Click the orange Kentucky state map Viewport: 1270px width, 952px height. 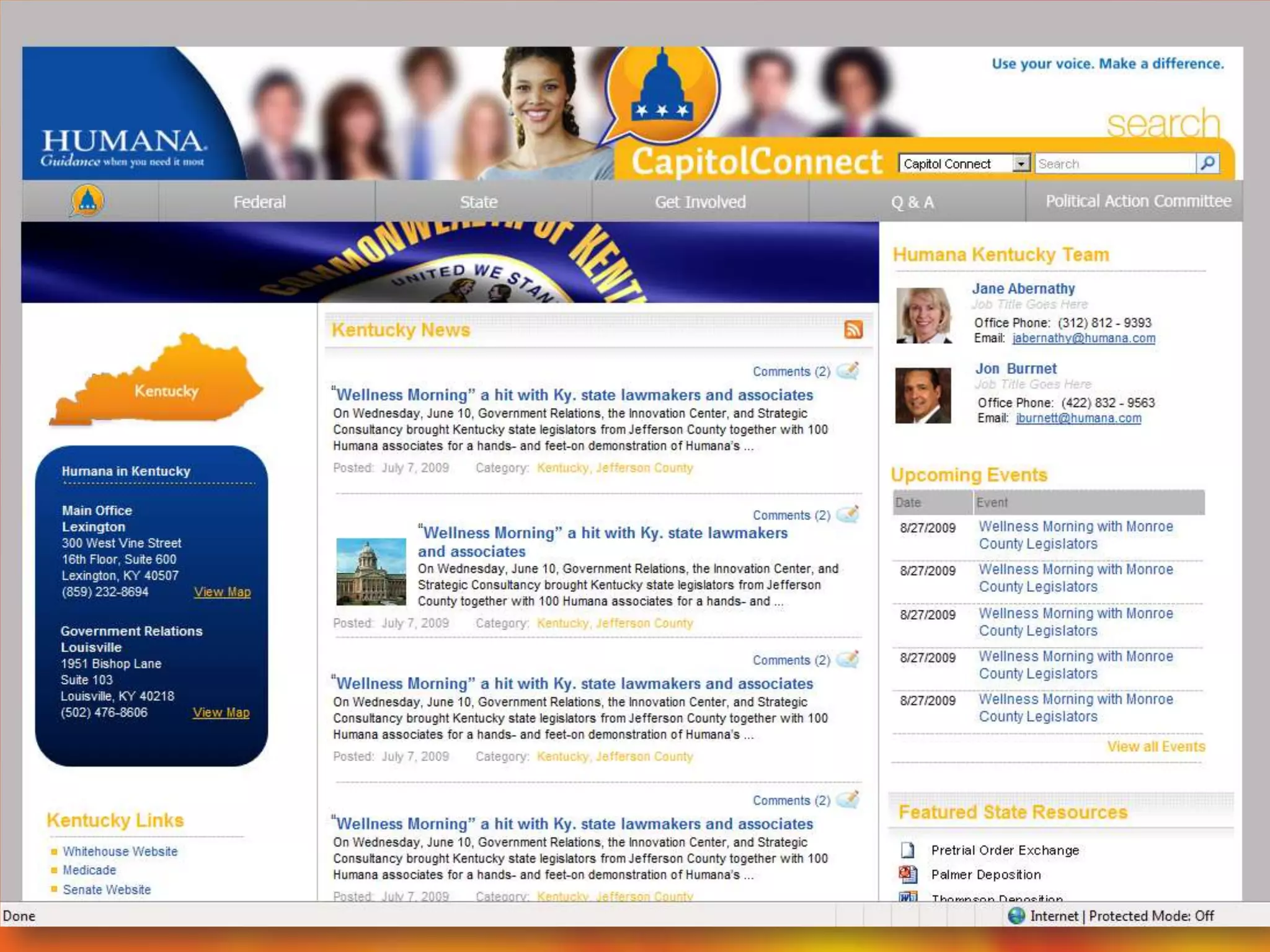pyautogui.click(x=156, y=379)
